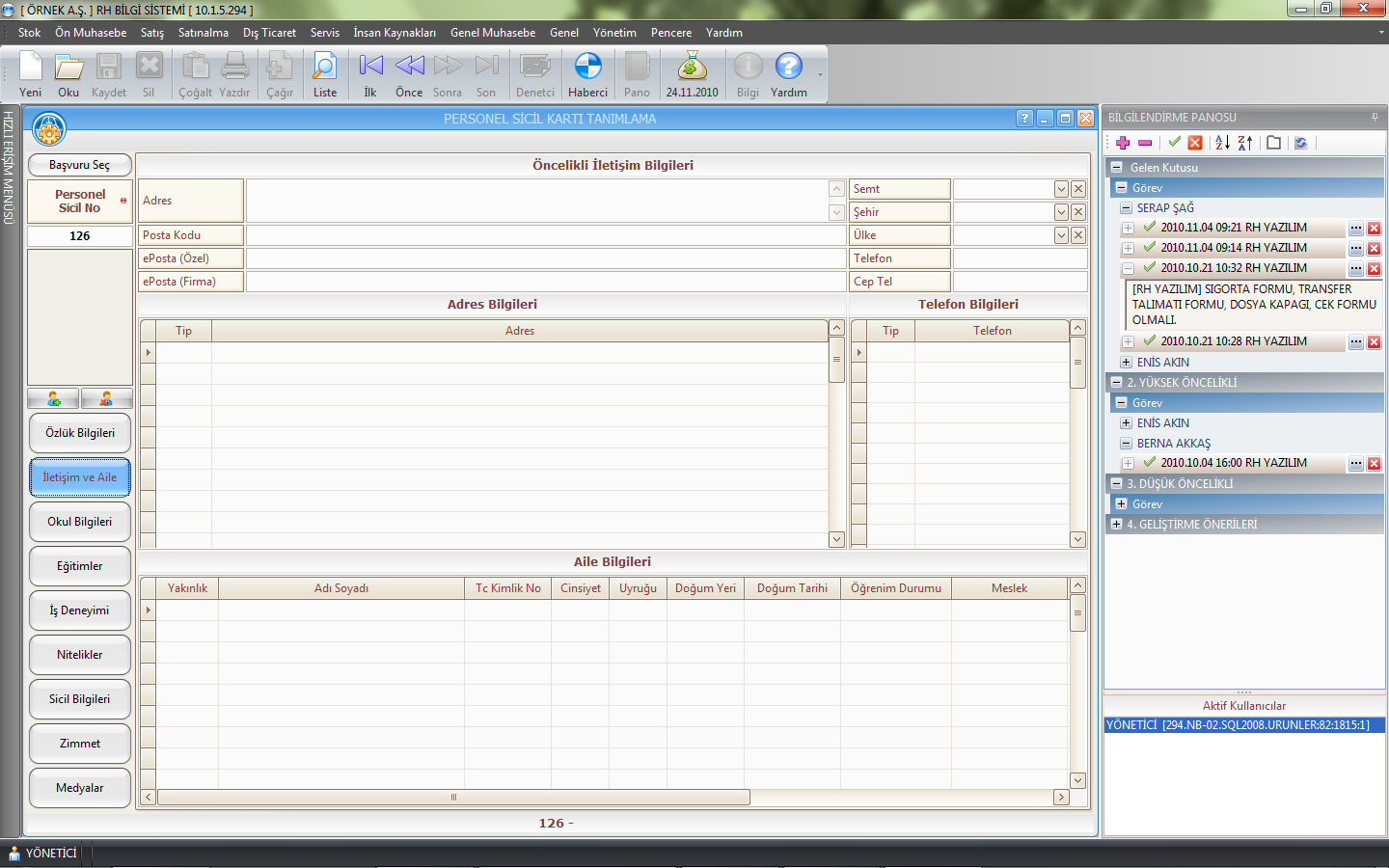Open the Genel Muhasebe menu
1389x868 pixels.
tap(492, 33)
